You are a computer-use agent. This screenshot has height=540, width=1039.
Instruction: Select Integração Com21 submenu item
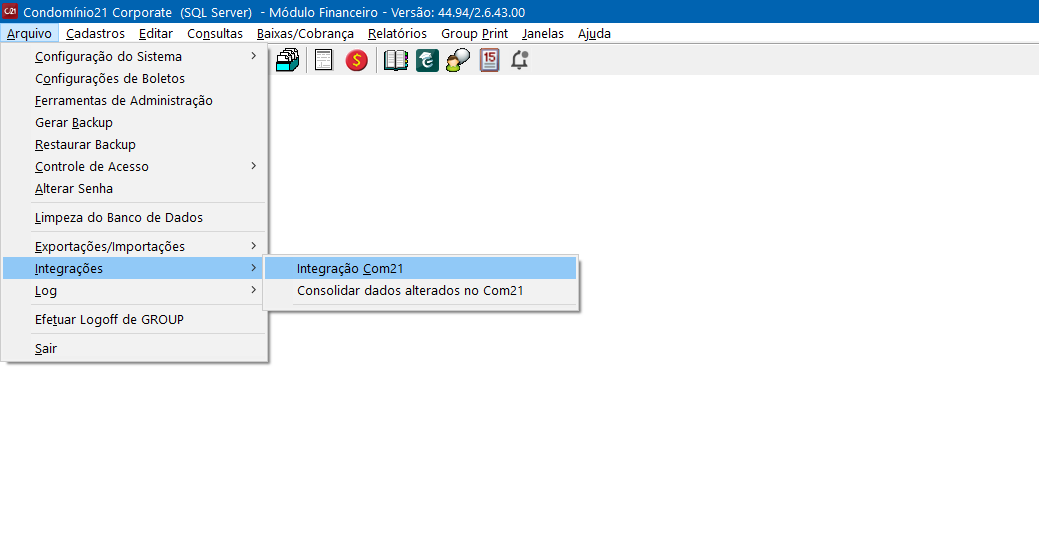point(421,268)
